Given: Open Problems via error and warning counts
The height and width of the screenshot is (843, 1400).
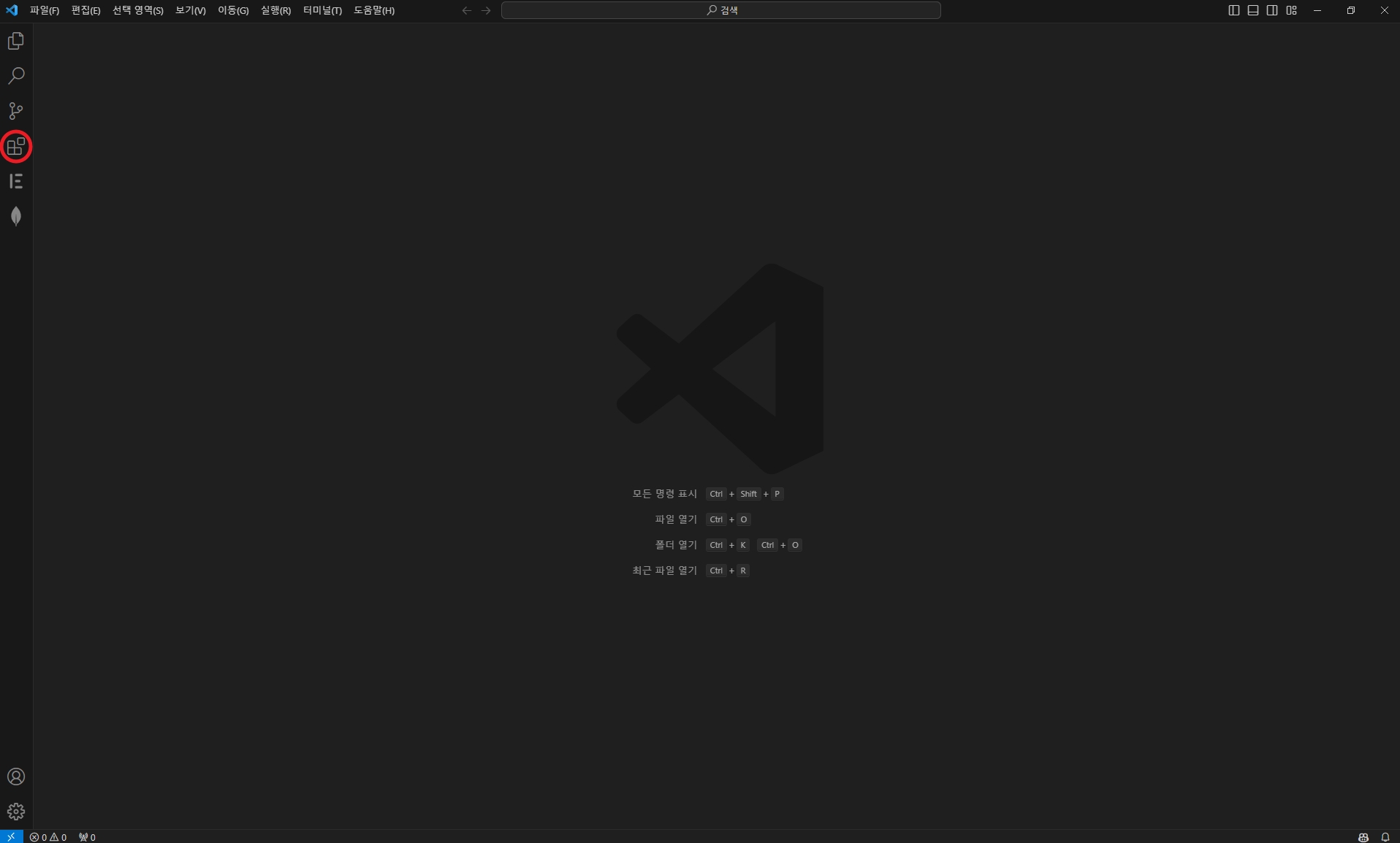Looking at the screenshot, I should (x=48, y=837).
